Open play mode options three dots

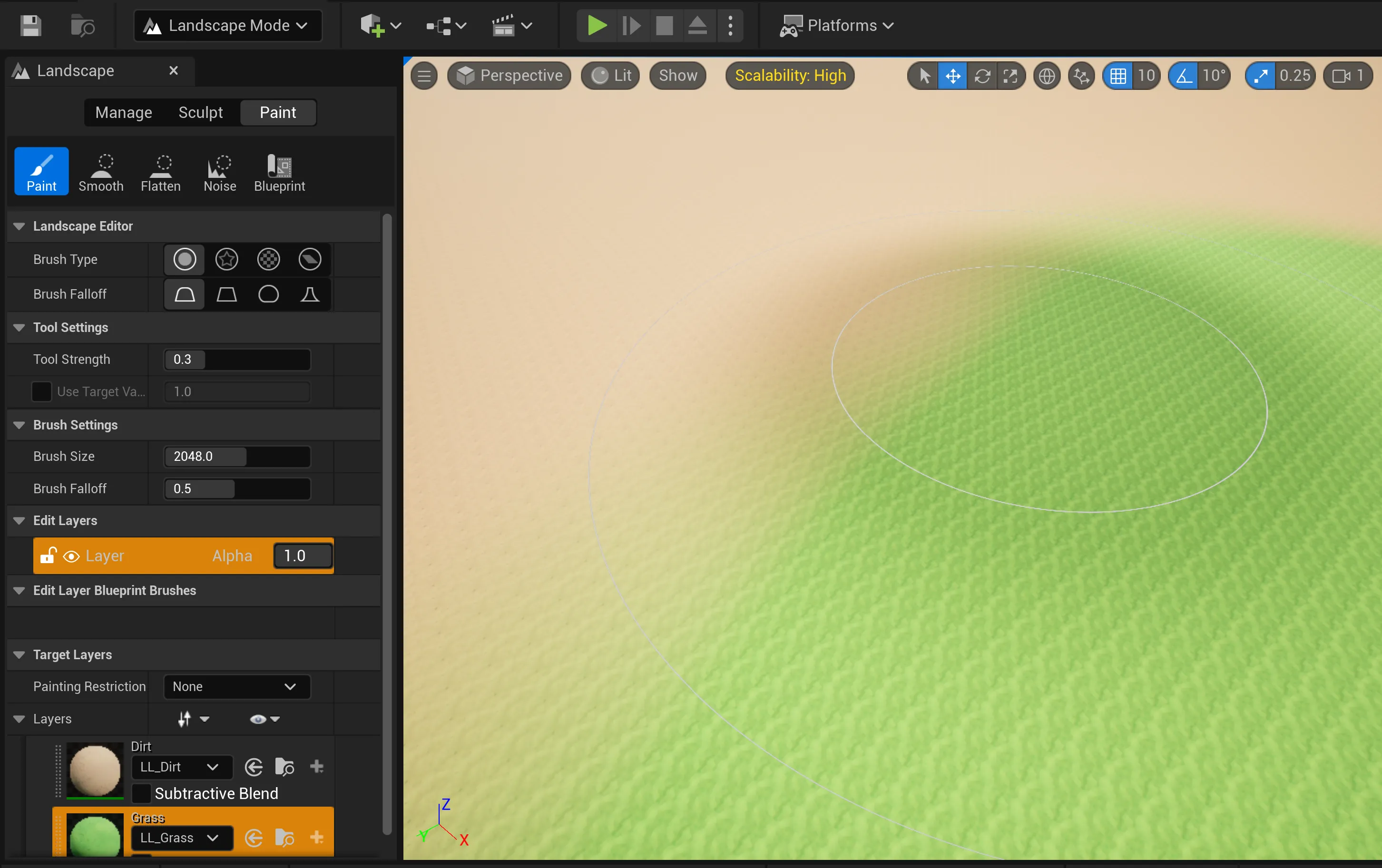coord(730,26)
